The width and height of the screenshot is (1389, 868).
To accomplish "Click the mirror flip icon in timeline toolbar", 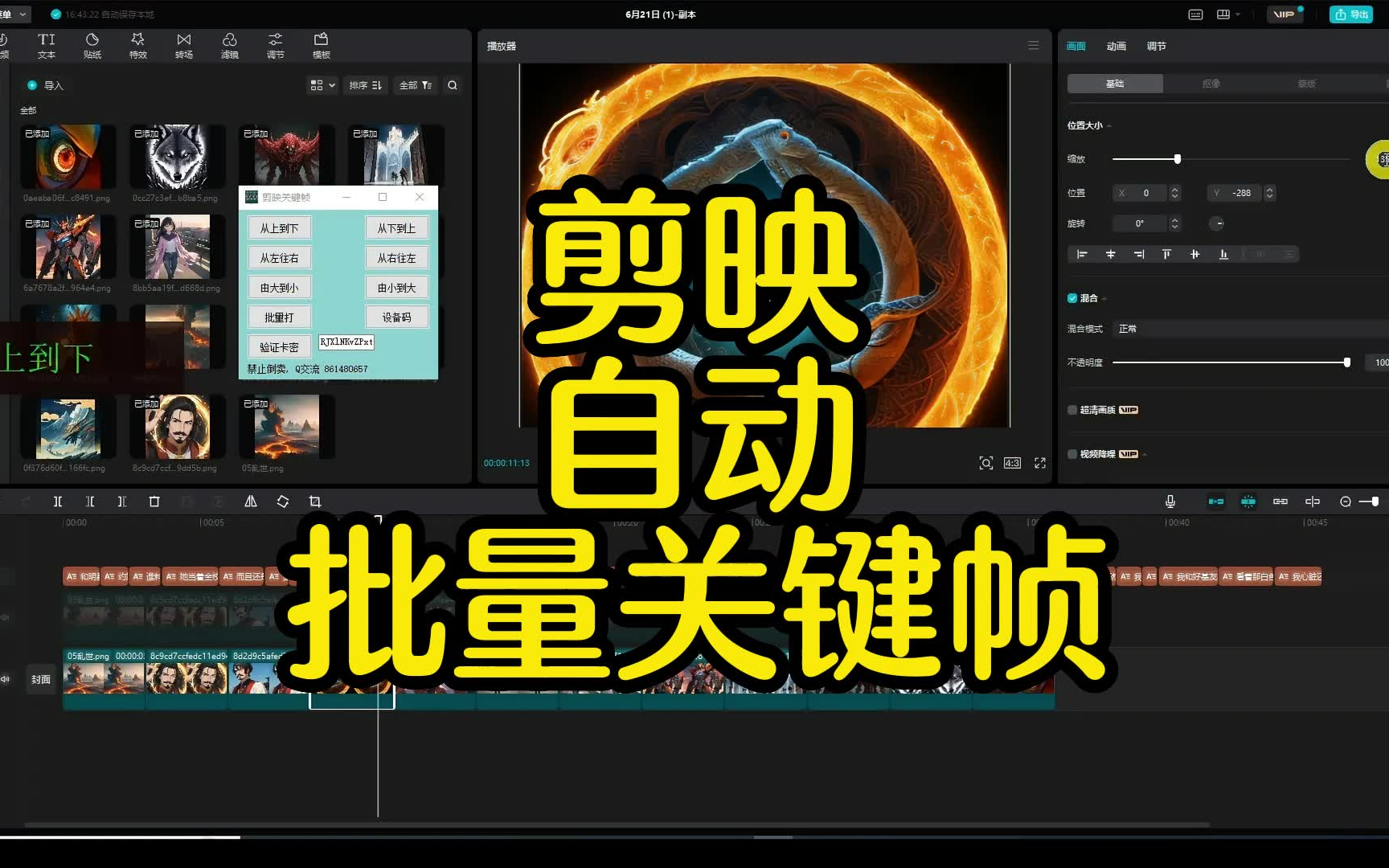I will tap(251, 502).
